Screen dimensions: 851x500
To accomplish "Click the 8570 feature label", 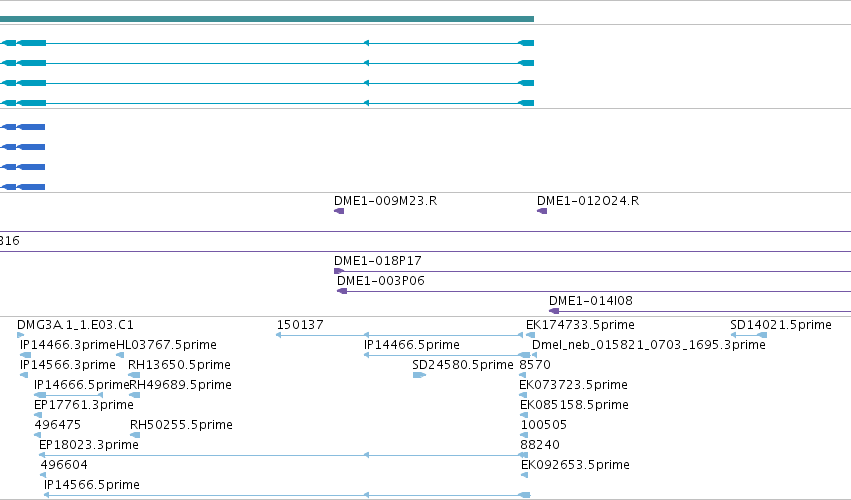I will [x=535, y=365].
